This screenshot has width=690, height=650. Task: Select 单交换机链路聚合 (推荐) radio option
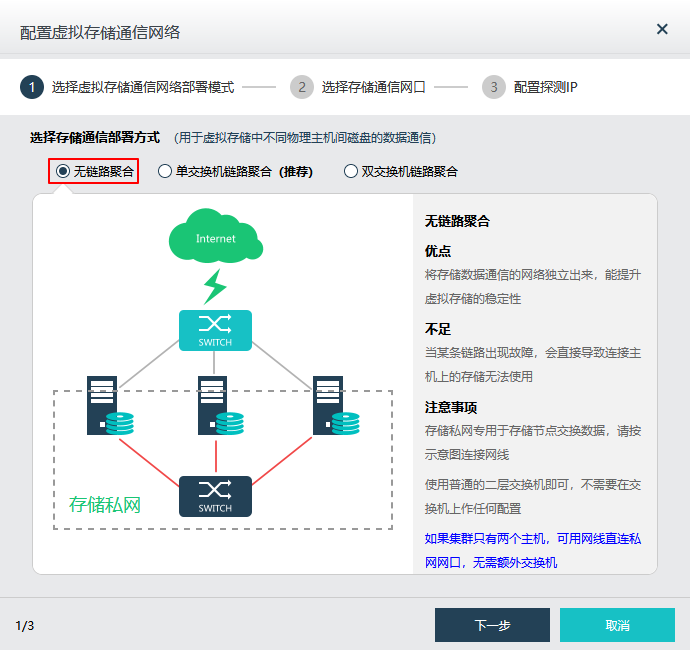coord(166,171)
